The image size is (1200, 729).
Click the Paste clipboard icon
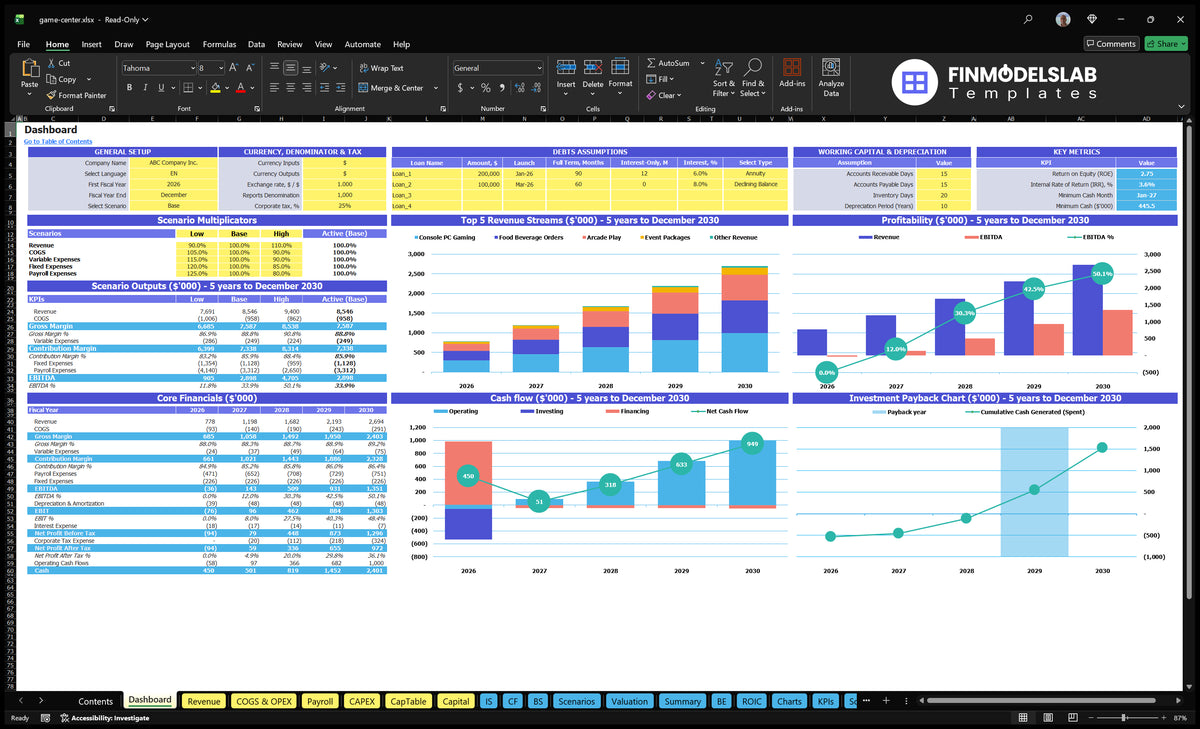(x=30, y=68)
